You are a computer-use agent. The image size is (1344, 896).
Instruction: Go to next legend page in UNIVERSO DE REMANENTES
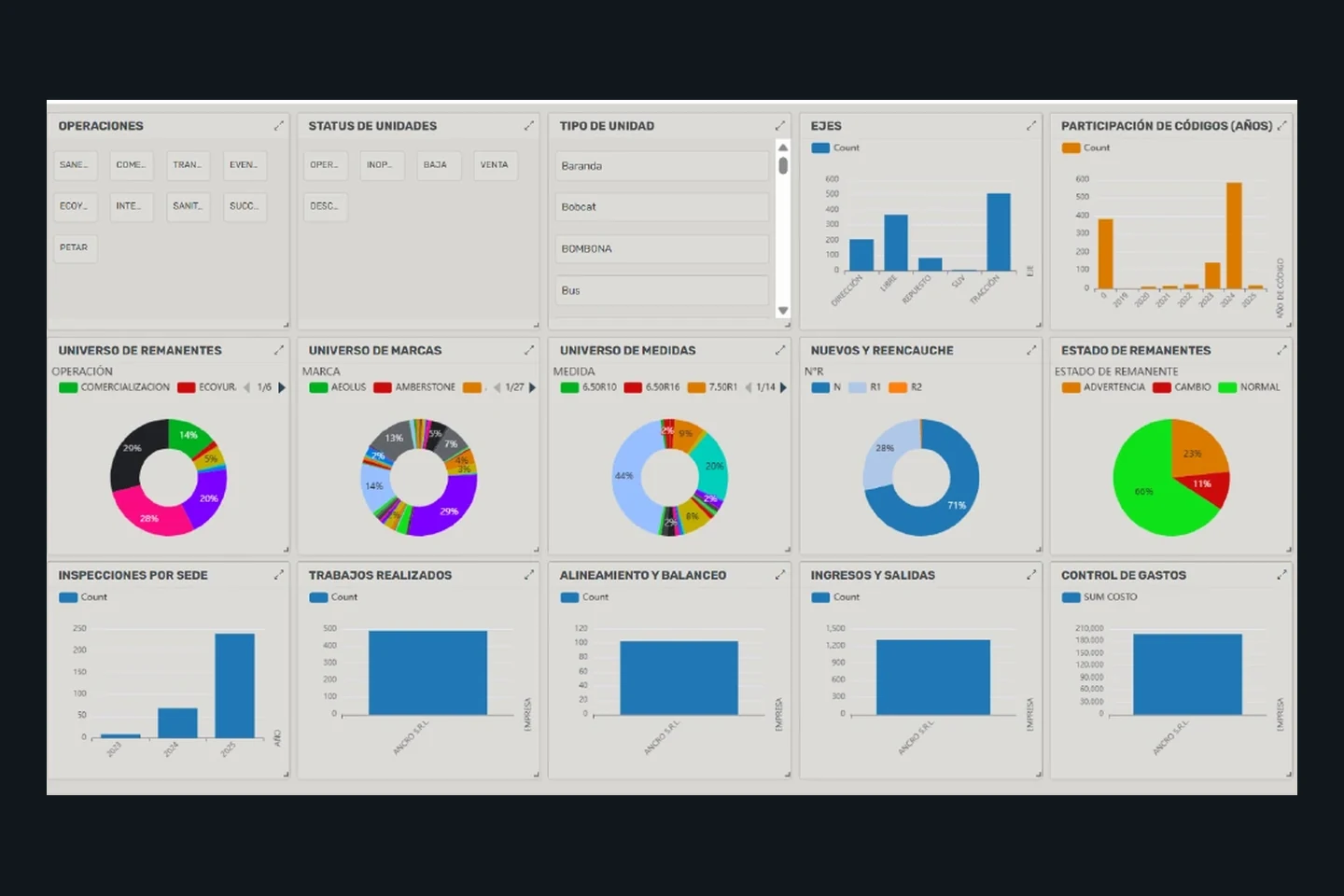(282, 387)
